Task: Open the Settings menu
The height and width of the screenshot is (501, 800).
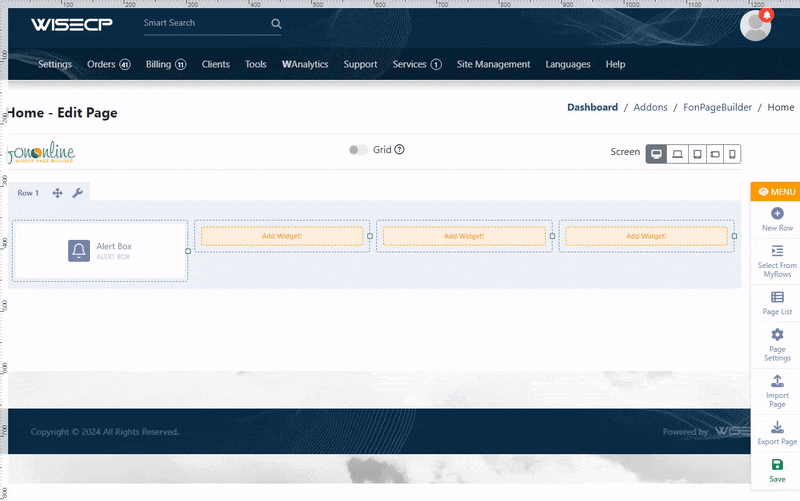Action: click(x=55, y=64)
